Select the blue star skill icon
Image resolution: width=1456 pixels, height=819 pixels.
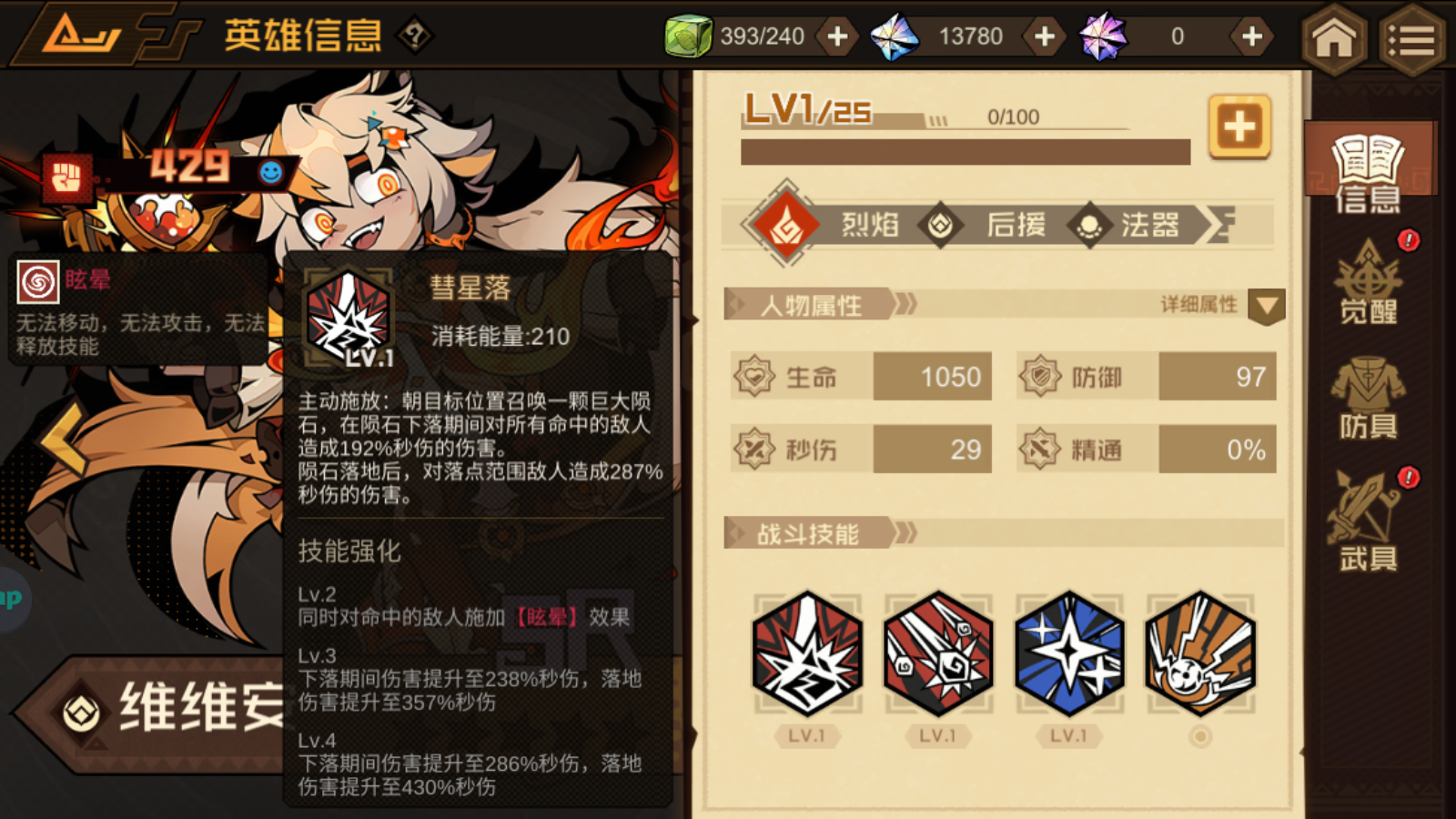(x=1069, y=652)
